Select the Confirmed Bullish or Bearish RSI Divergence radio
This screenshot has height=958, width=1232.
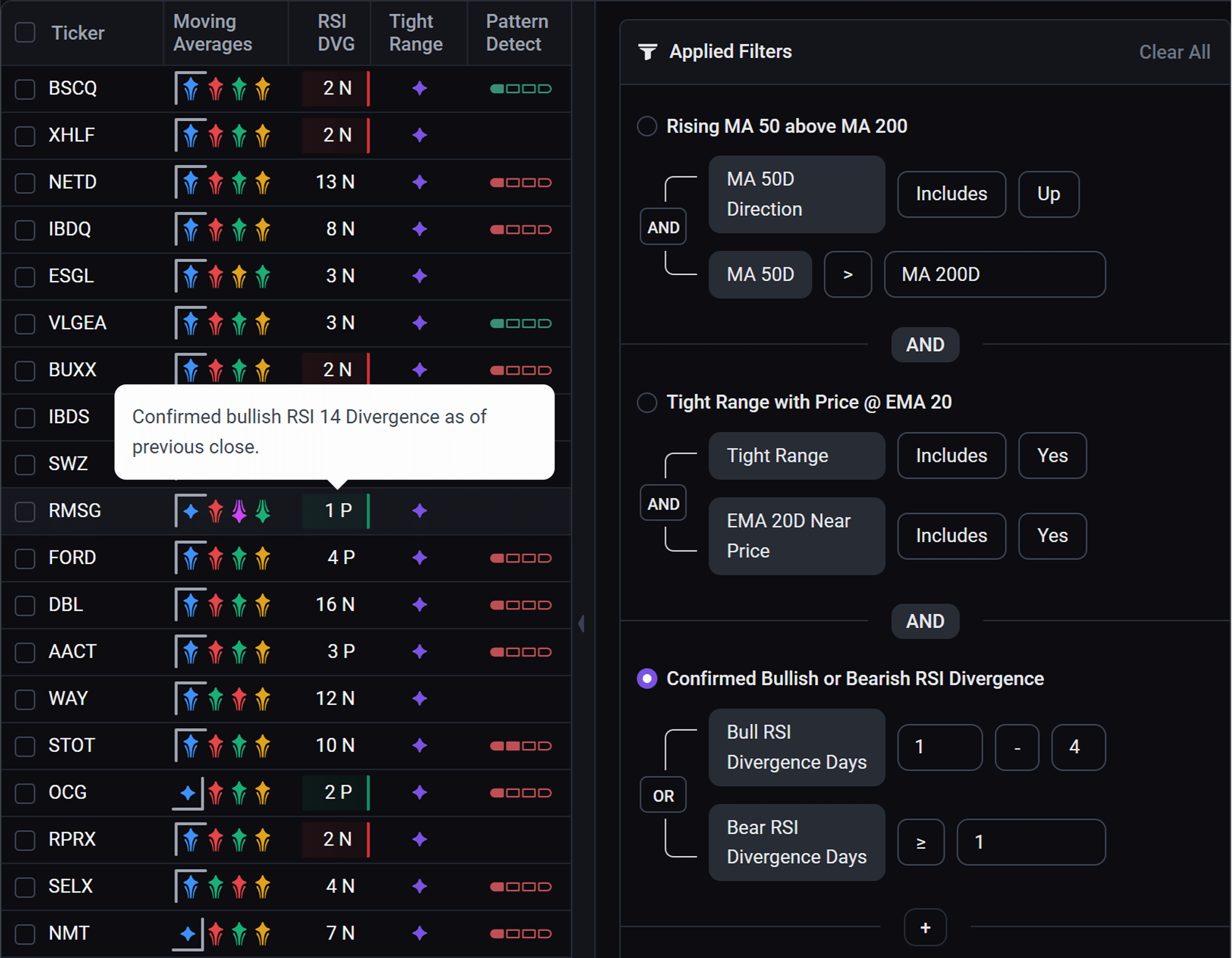pyautogui.click(x=647, y=678)
